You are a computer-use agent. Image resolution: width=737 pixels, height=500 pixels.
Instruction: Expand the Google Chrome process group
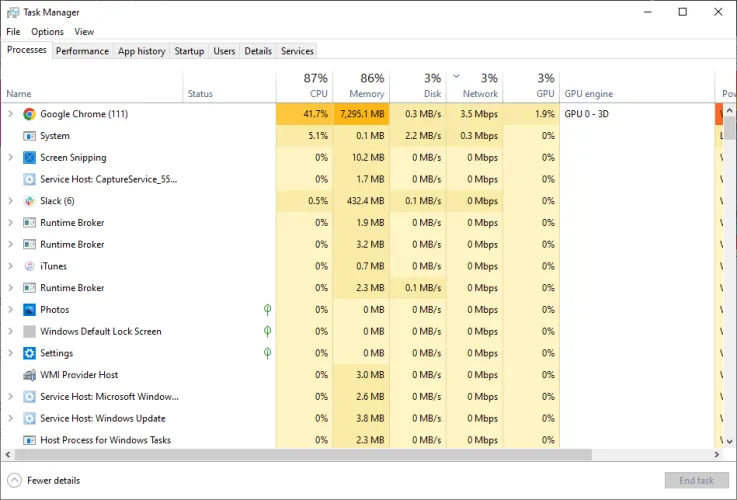point(10,114)
